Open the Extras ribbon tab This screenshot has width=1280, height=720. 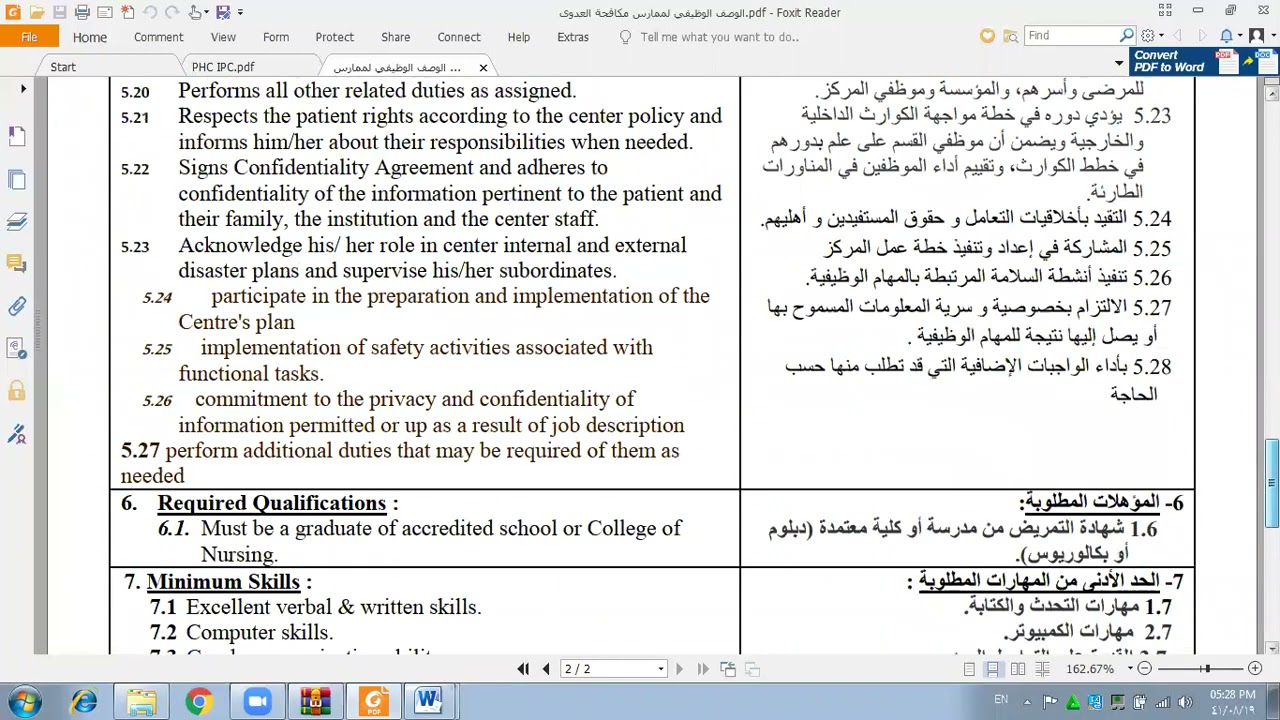[x=573, y=37]
